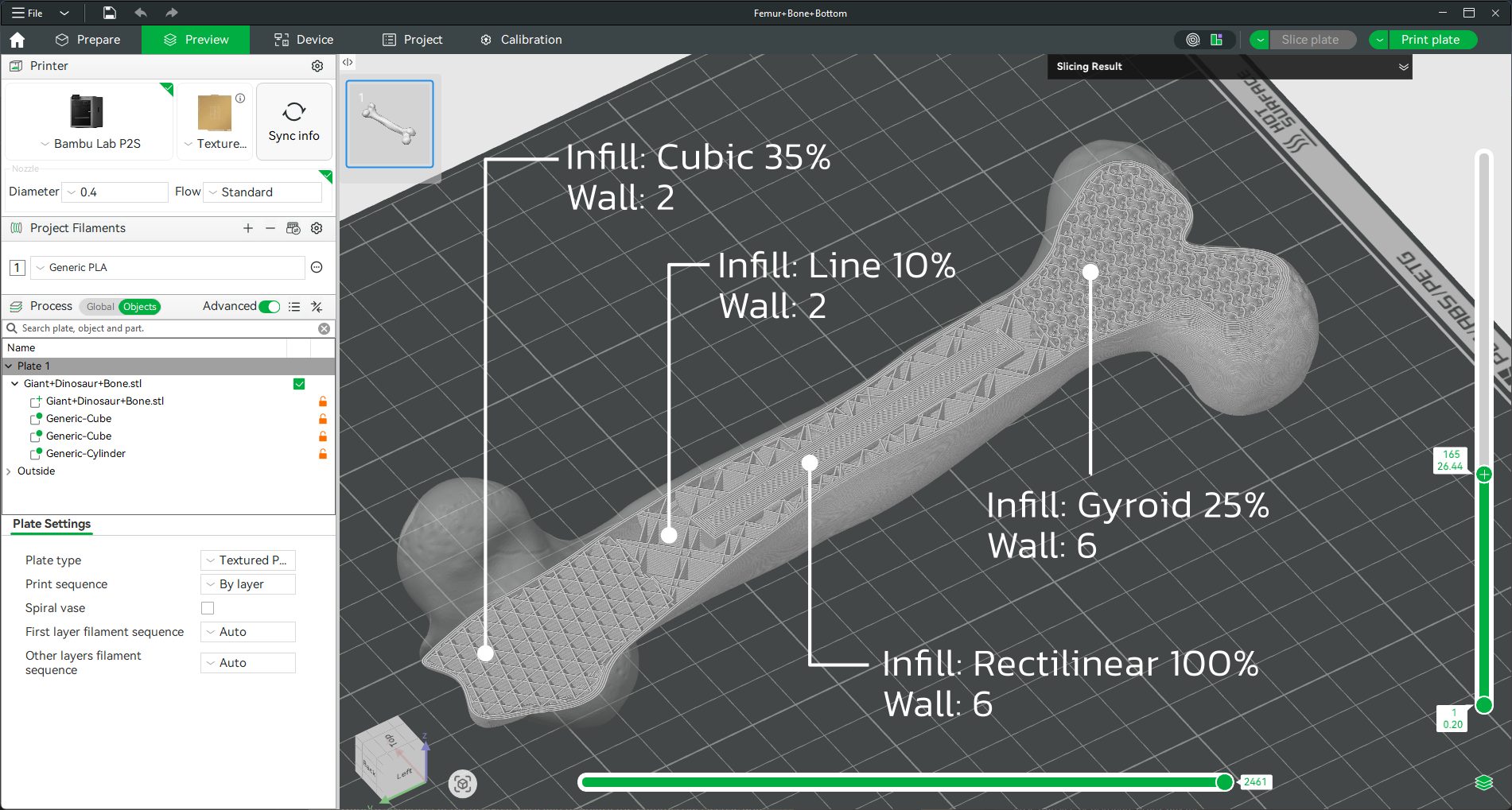Click the Undo arrow icon

point(141,13)
